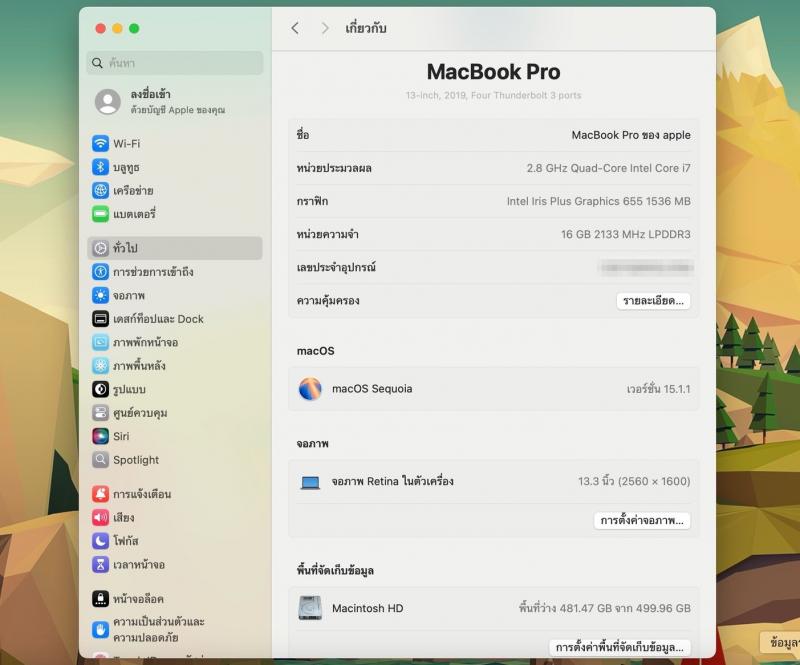Click the 'เกี่ยวกับ' page title

[365, 28]
